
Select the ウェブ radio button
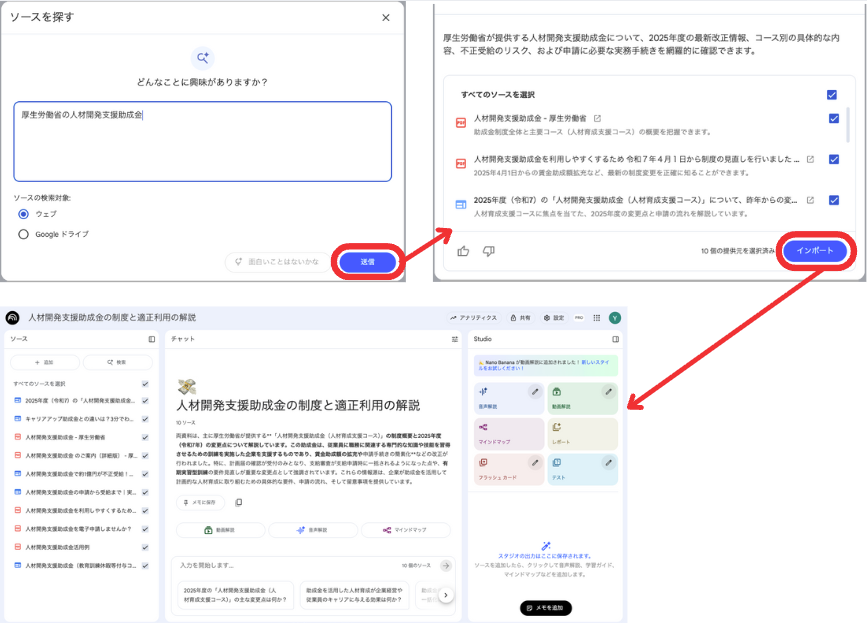point(25,214)
